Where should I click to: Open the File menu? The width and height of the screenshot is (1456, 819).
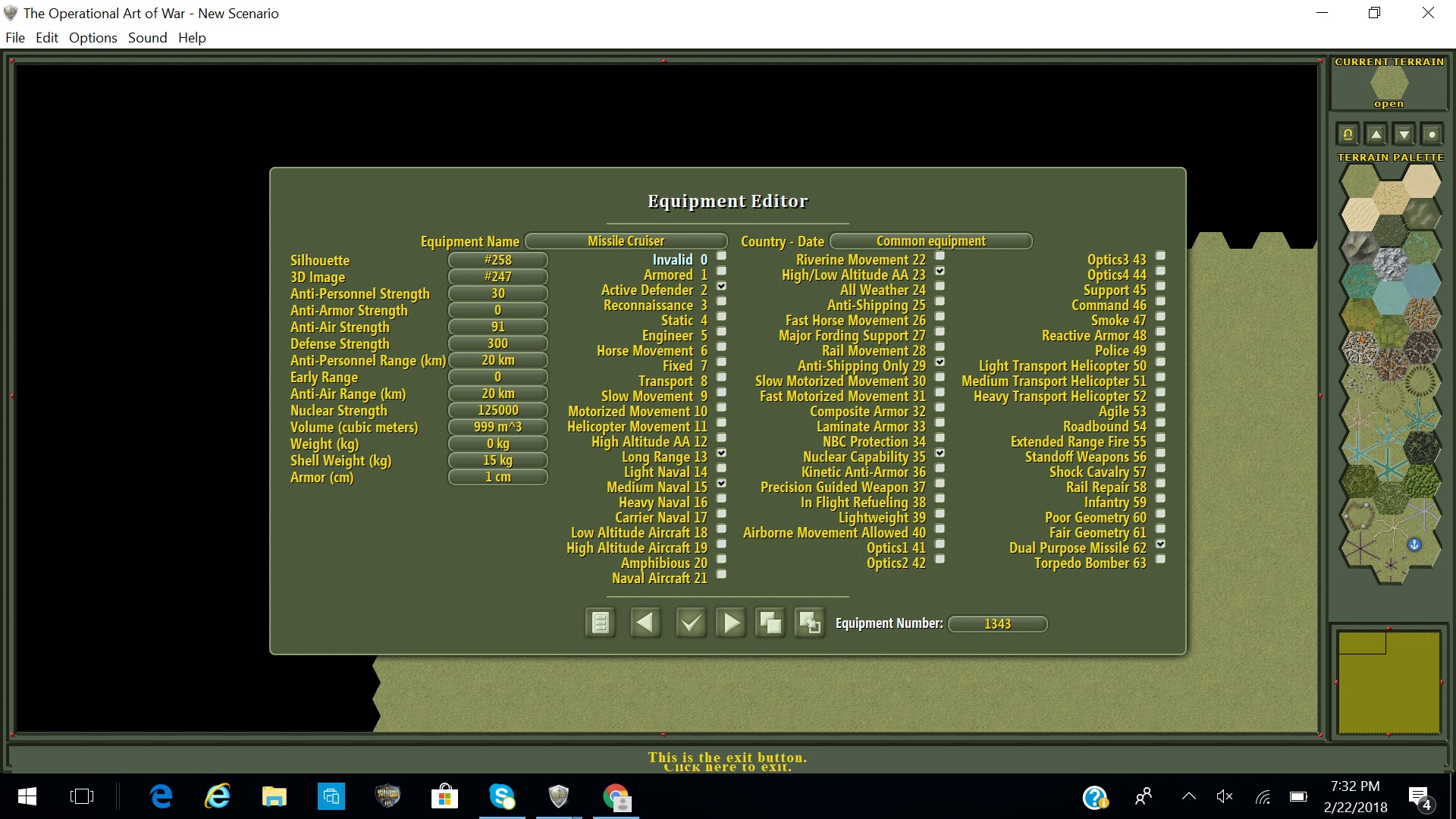15,38
